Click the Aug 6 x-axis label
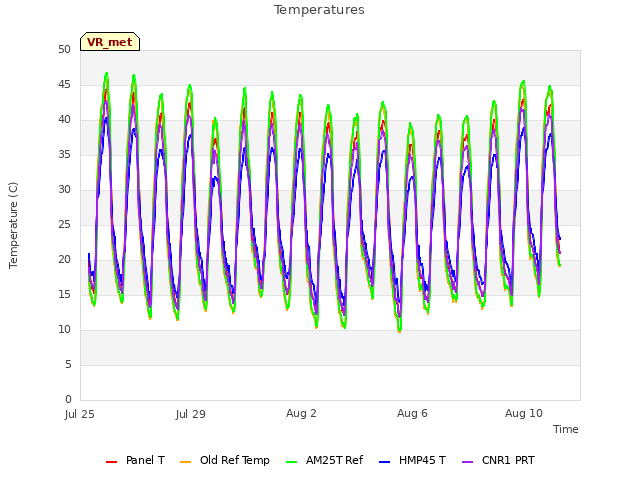 [412, 413]
